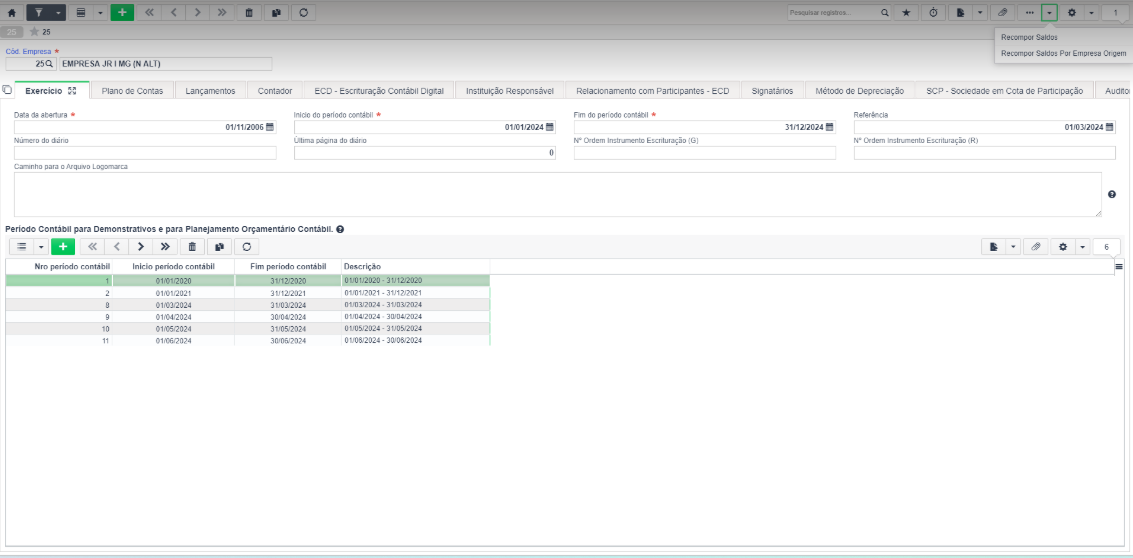Expand the period grid settings gear dropdown arrow
The width and height of the screenshot is (1133, 558).
point(1082,246)
